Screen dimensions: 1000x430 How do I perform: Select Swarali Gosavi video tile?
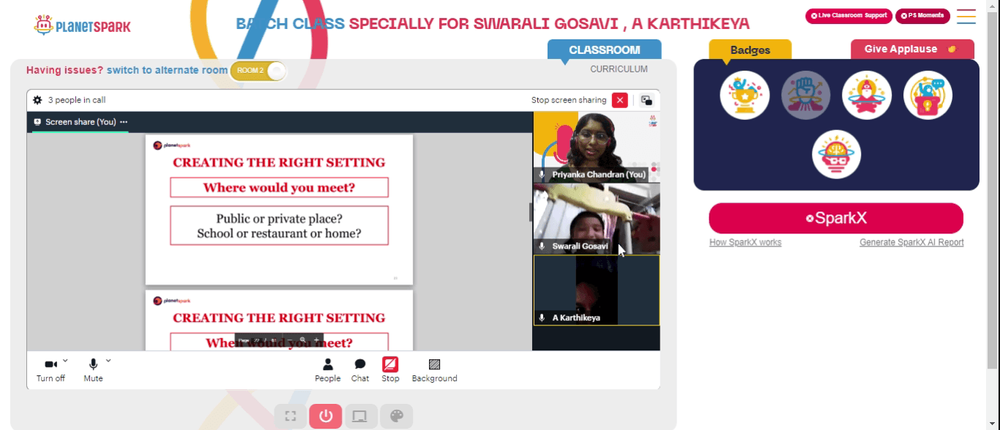click(x=596, y=219)
